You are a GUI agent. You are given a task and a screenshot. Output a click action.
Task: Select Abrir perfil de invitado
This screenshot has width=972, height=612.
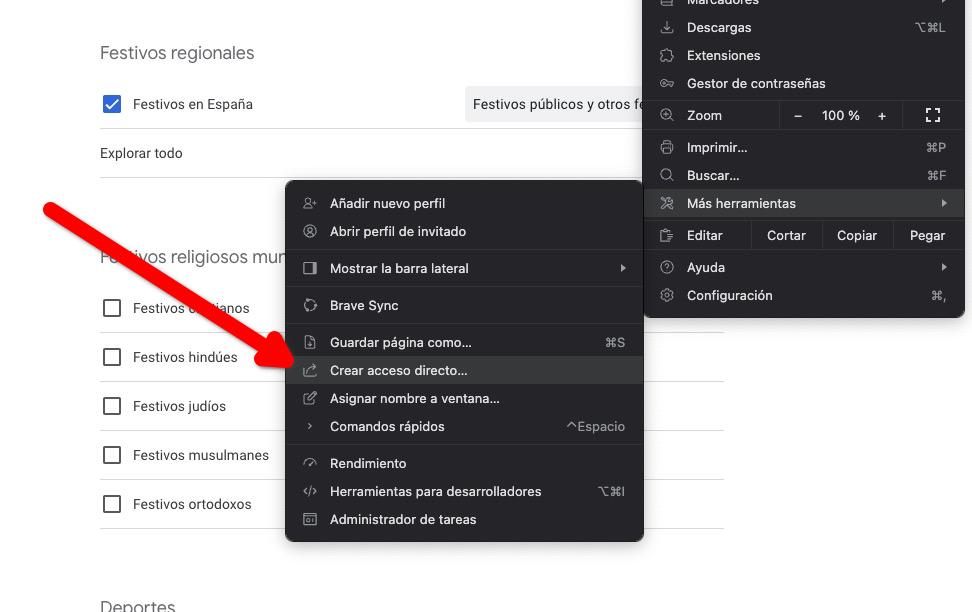pos(464,231)
